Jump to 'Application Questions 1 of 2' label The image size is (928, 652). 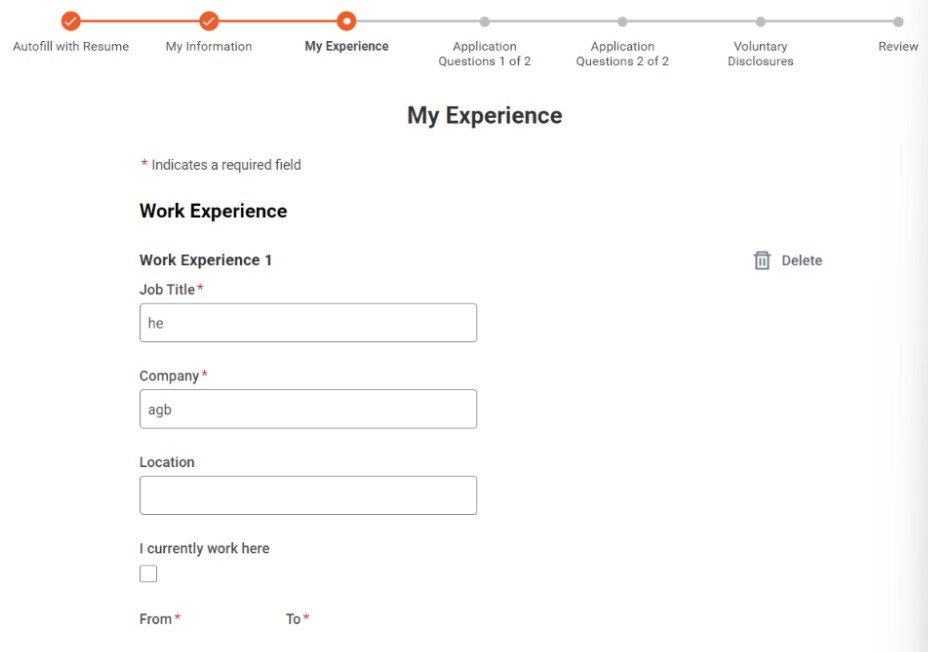484,54
